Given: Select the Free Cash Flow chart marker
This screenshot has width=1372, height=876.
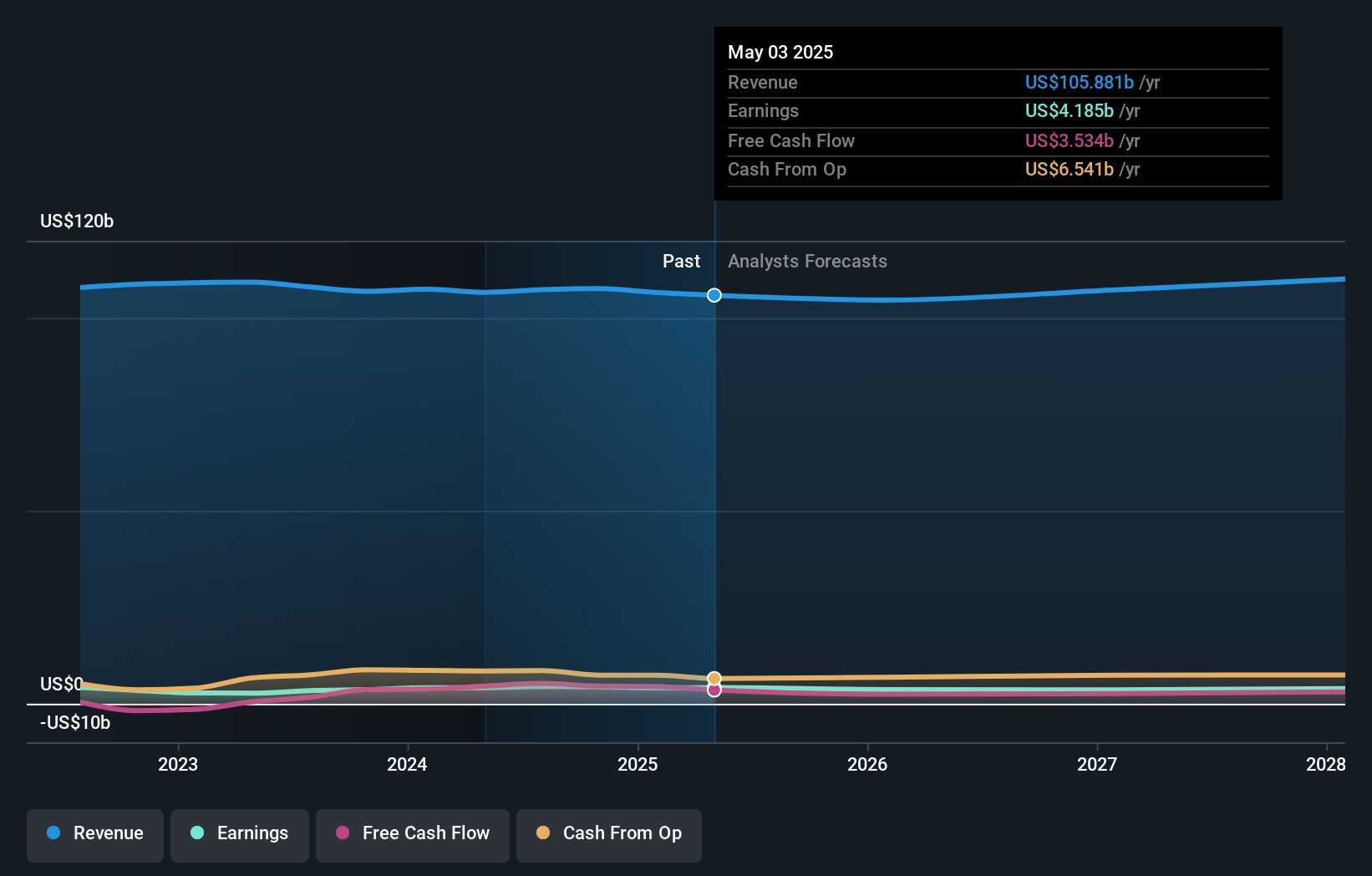Looking at the screenshot, I should (714, 690).
